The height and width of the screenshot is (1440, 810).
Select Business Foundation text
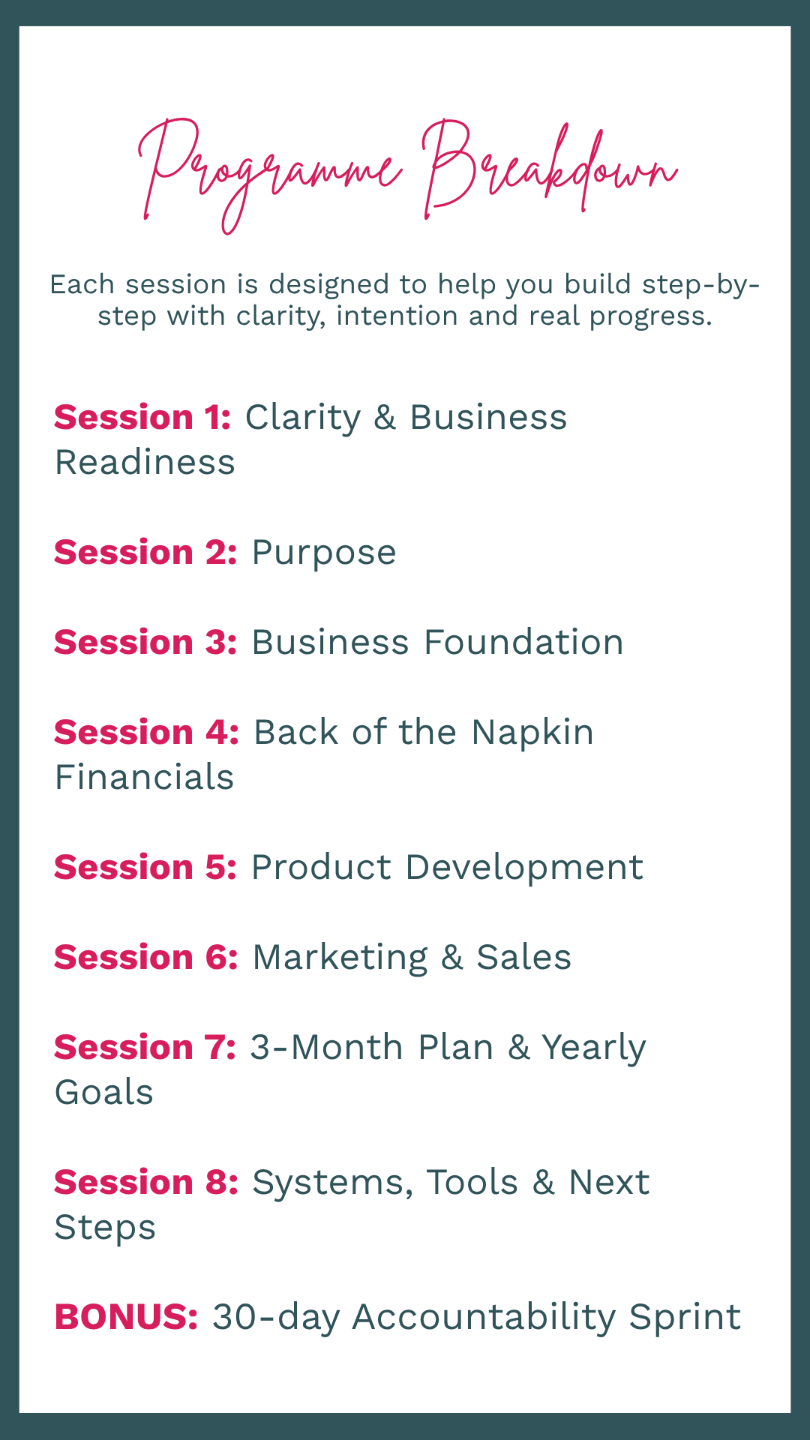point(437,642)
